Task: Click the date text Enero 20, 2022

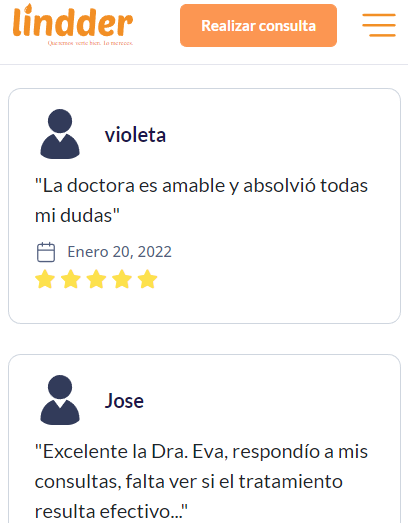Action: coord(119,252)
